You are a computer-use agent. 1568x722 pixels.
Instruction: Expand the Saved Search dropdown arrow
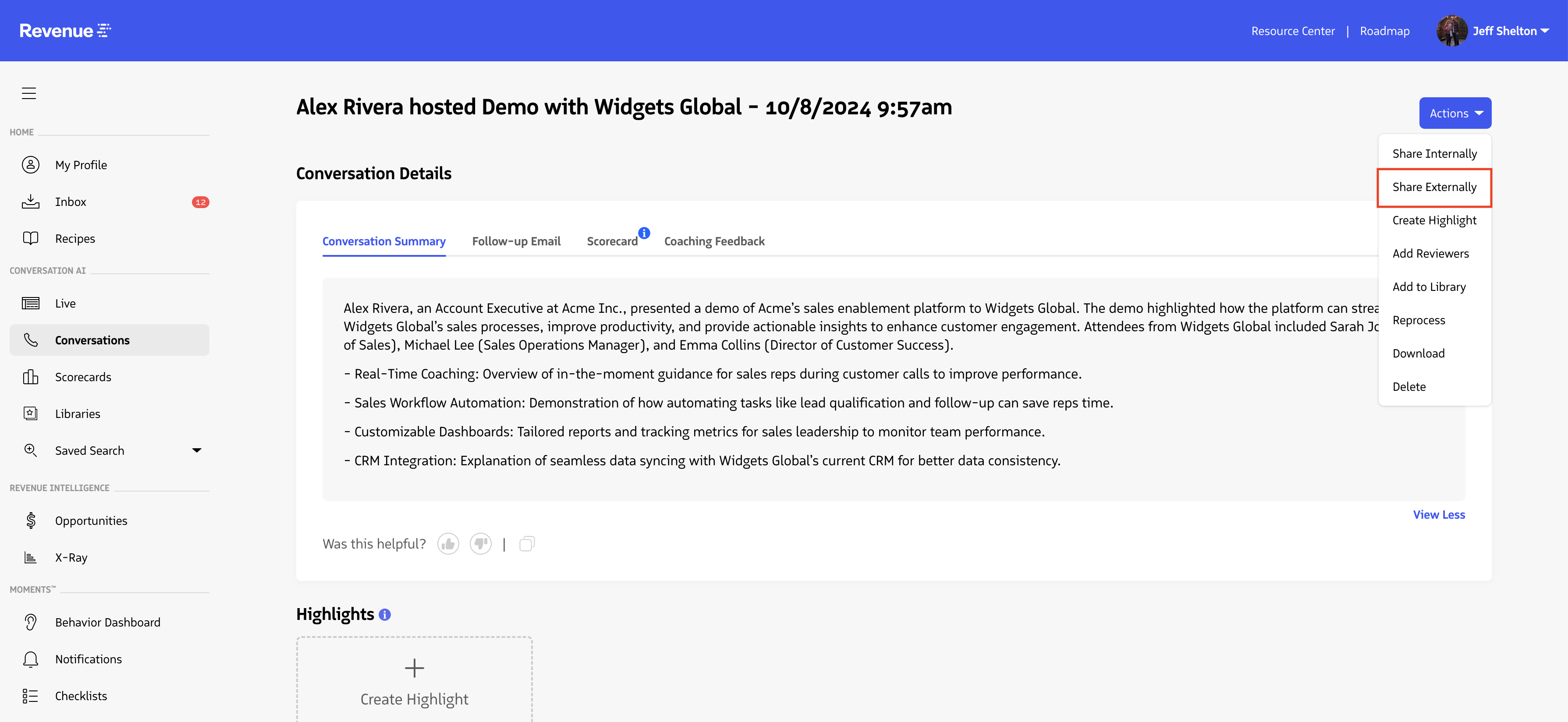(x=197, y=450)
